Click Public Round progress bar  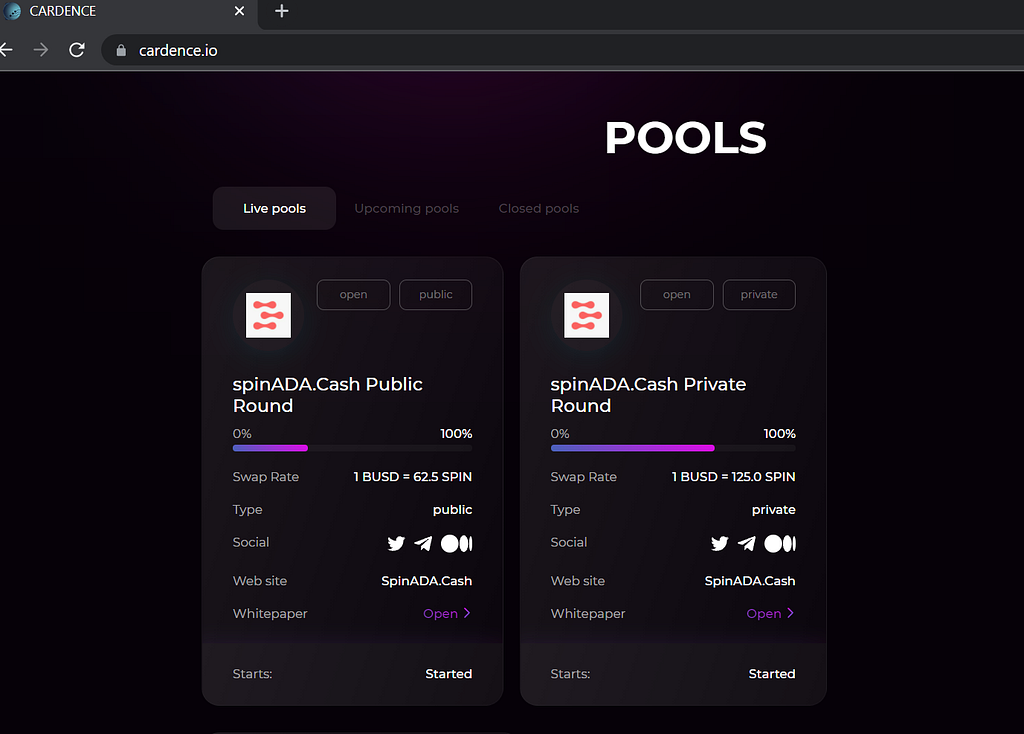pos(352,448)
